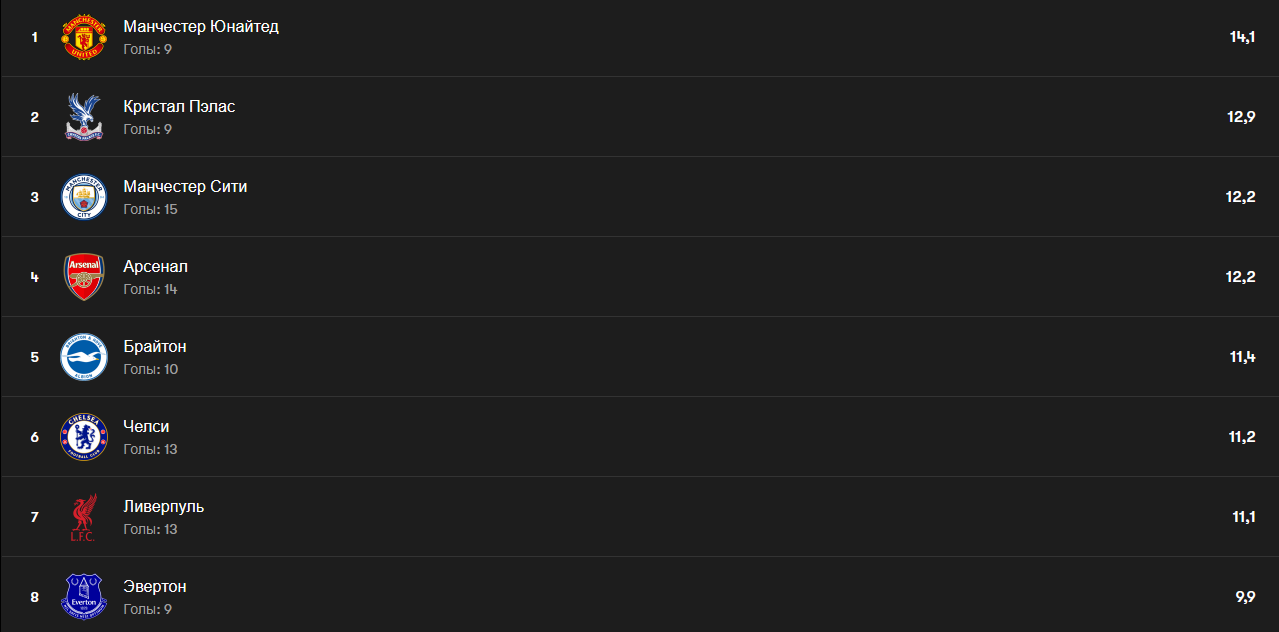
Task: Select the Манчестер Сити team name
Action: coord(185,187)
